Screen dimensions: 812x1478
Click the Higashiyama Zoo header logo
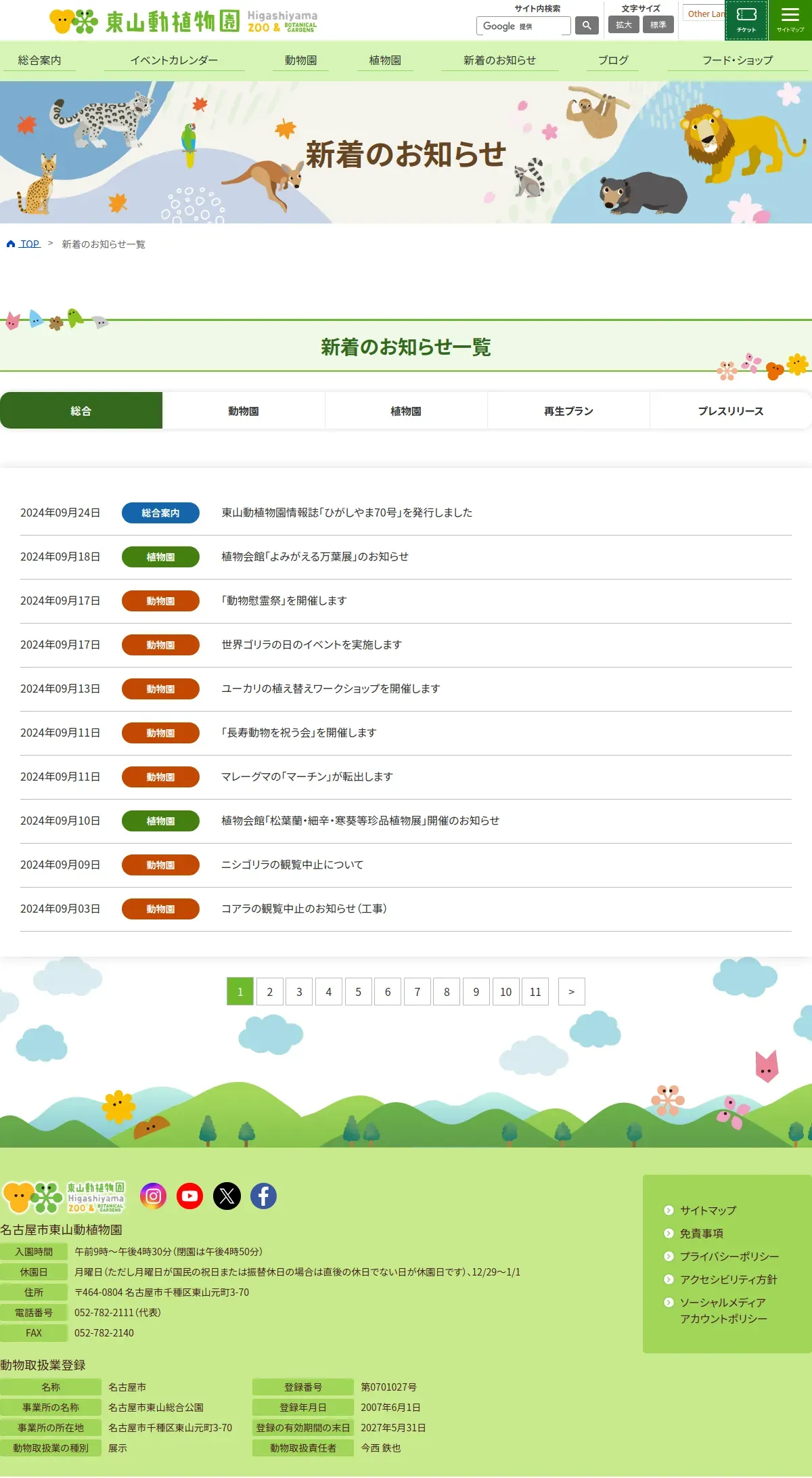[x=183, y=21]
